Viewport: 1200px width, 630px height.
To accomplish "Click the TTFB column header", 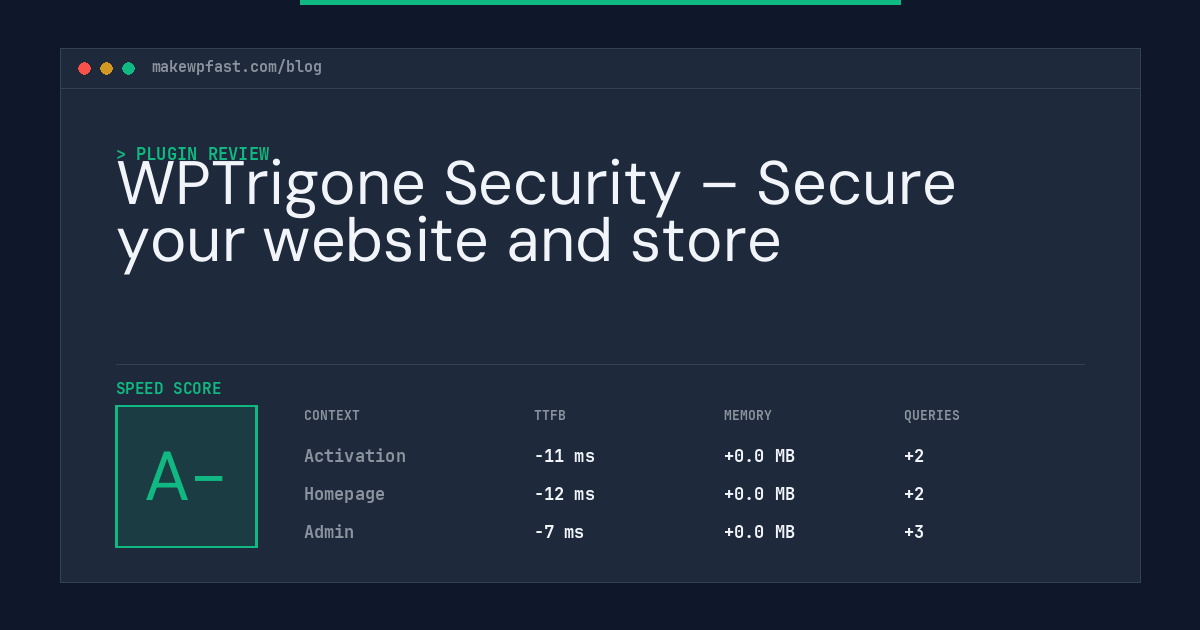I will 550,416.
